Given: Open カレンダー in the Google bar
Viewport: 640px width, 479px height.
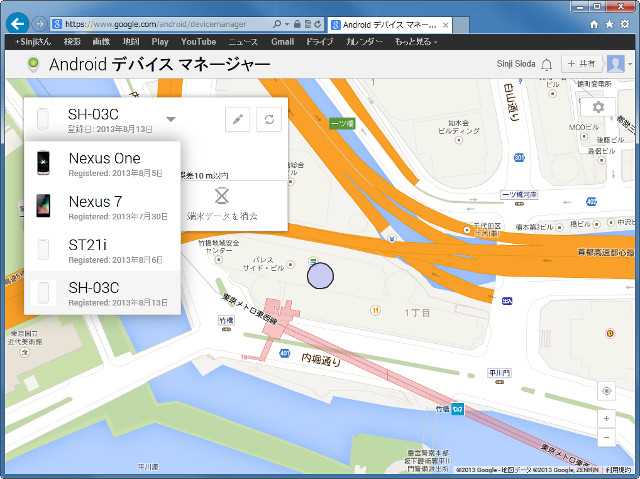Looking at the screenshot, I should [x=364, y=42].
